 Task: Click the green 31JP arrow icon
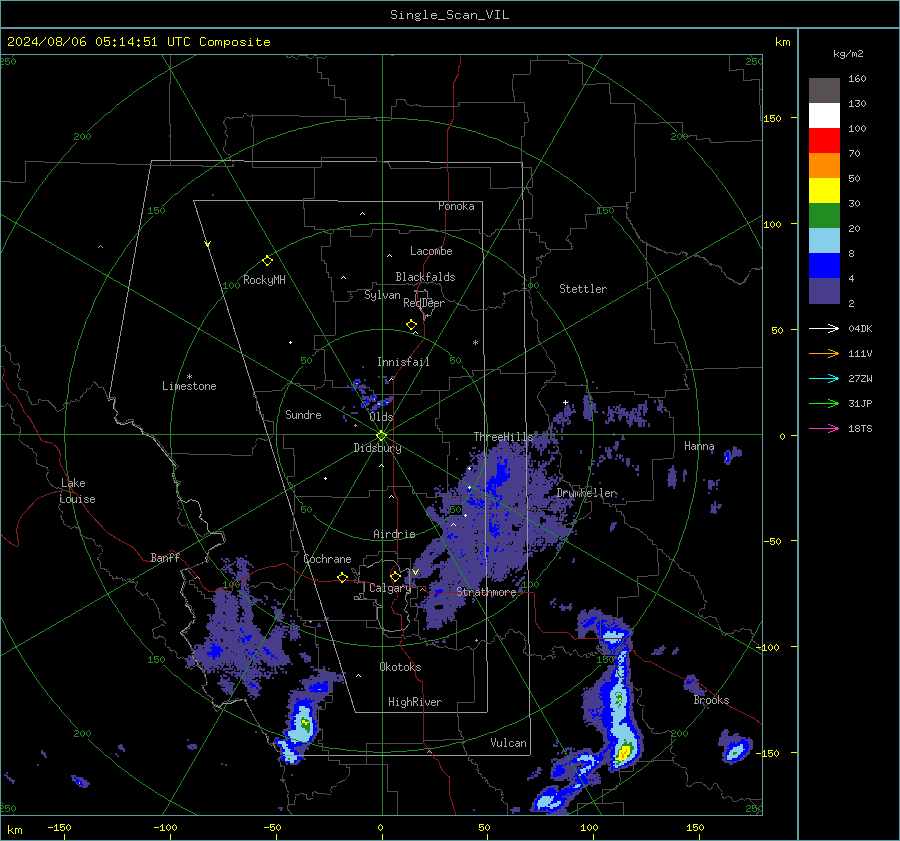point(824,404)
